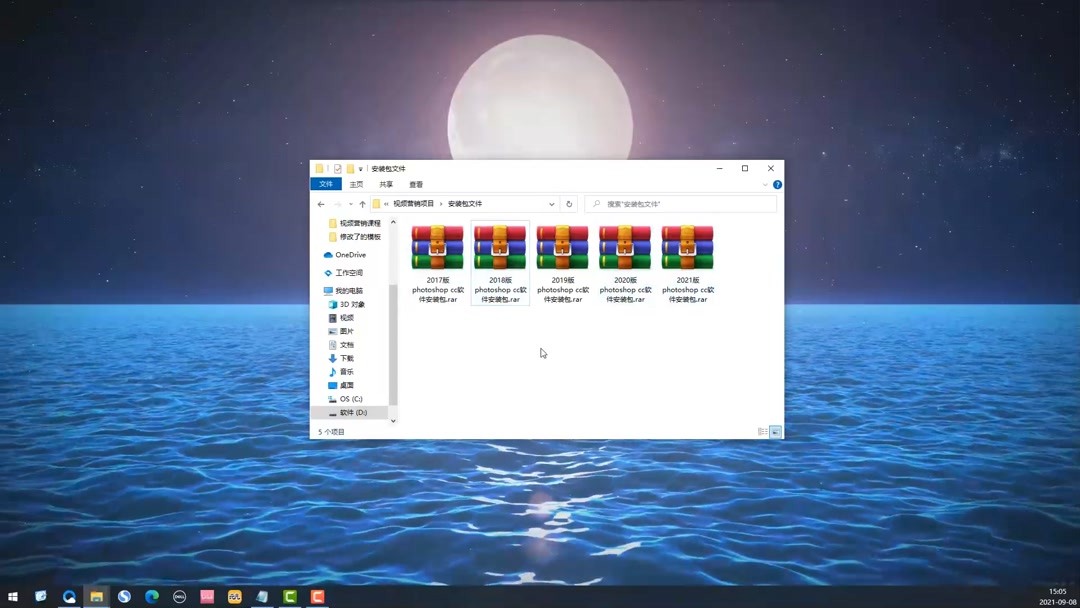Click the Back navigation arrow
1080x608 pixels.
(x=320, y=204)
